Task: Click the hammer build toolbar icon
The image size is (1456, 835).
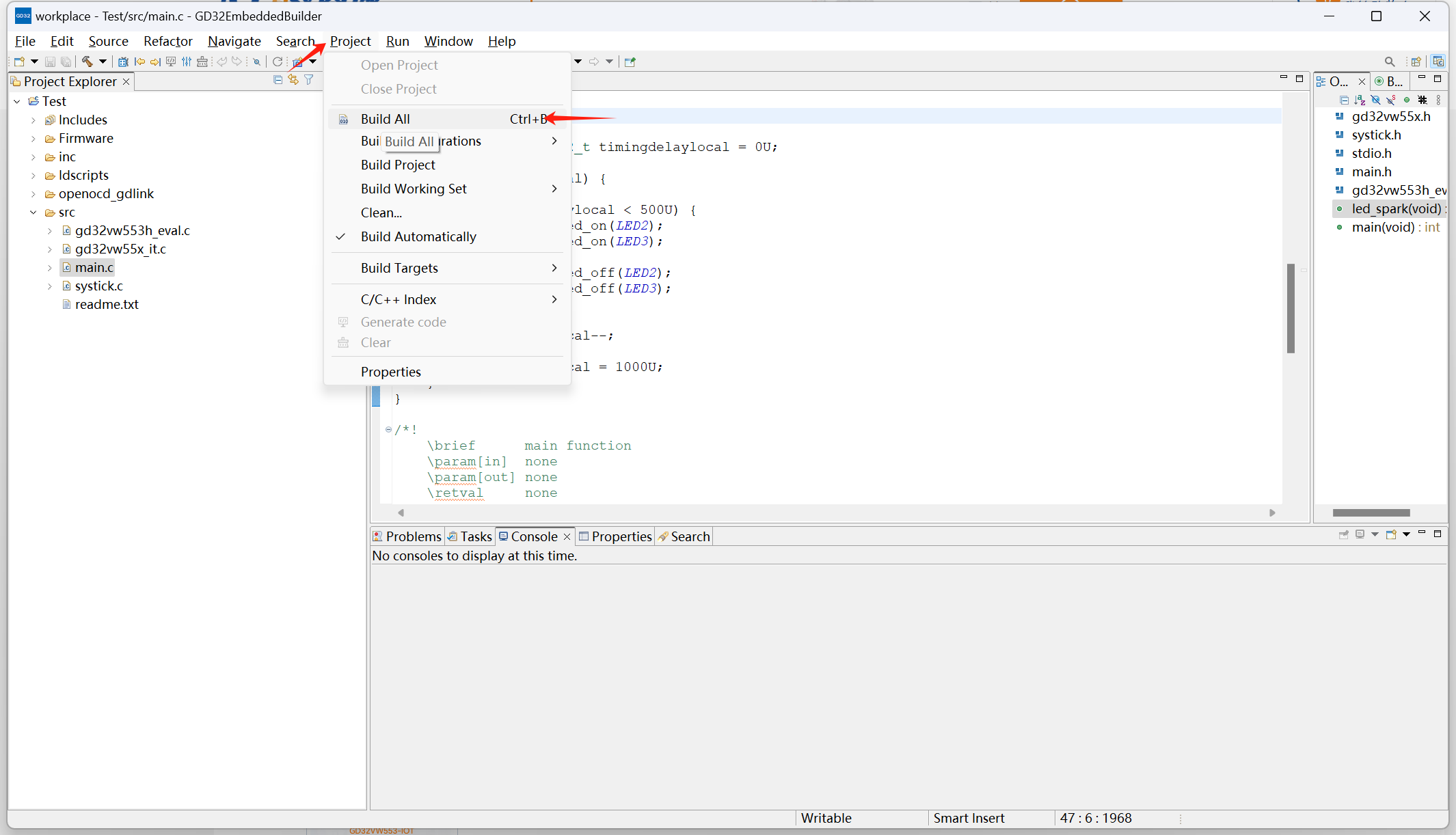Action: [87, 61]
